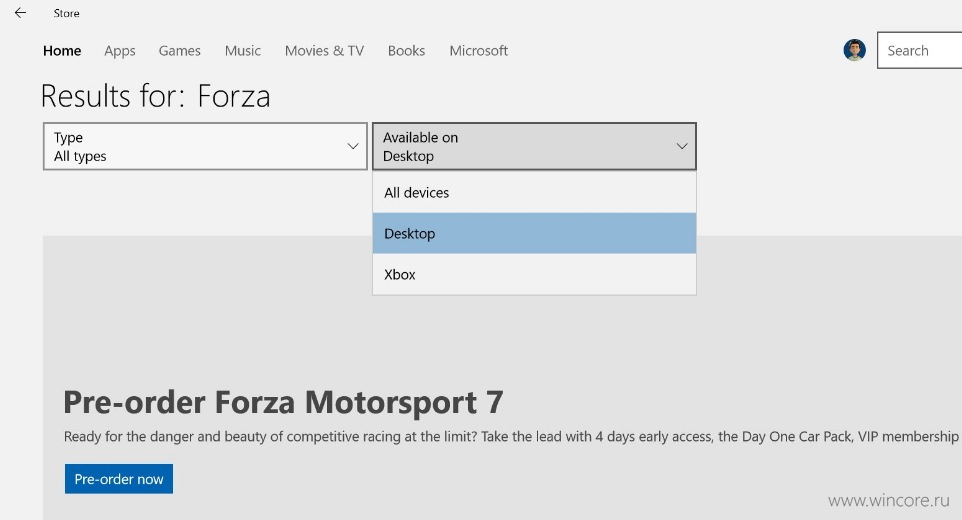962x520 pixels.
Task: Choose Desktop in the device list
Action: coord(534,234)
